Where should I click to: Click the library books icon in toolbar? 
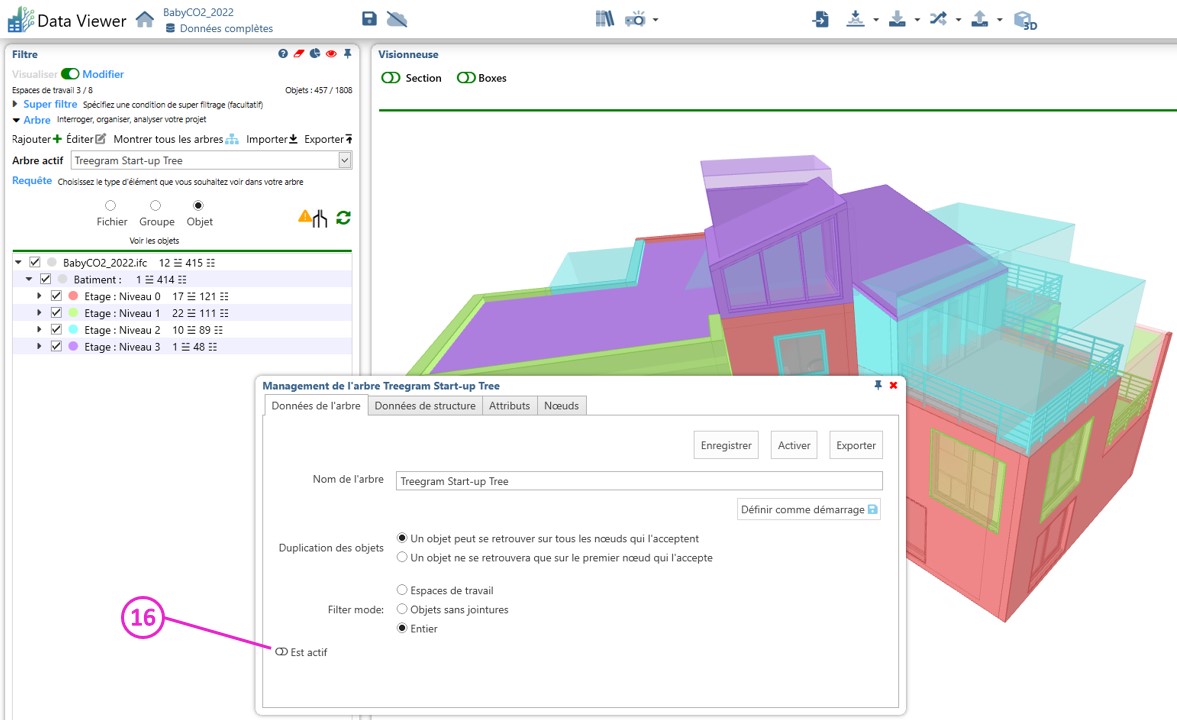(x=604, y=19)
